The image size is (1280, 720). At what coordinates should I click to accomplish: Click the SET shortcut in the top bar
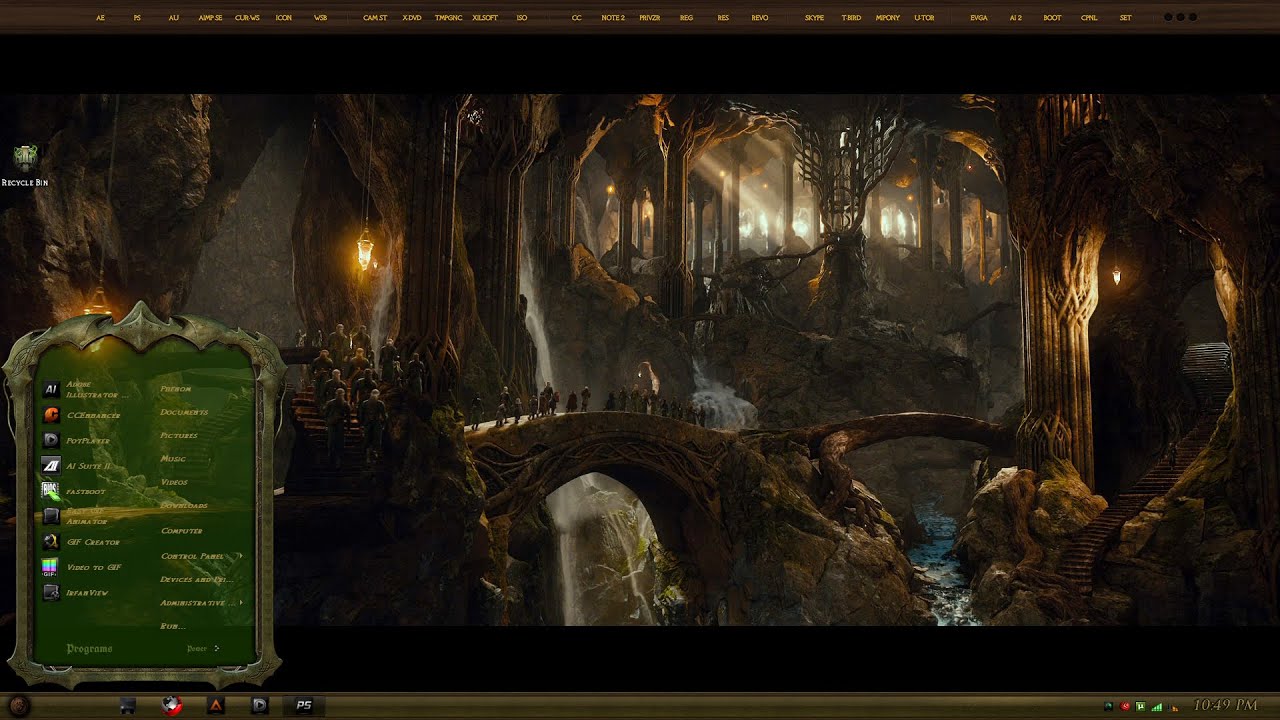click(x=1126, y=18)
